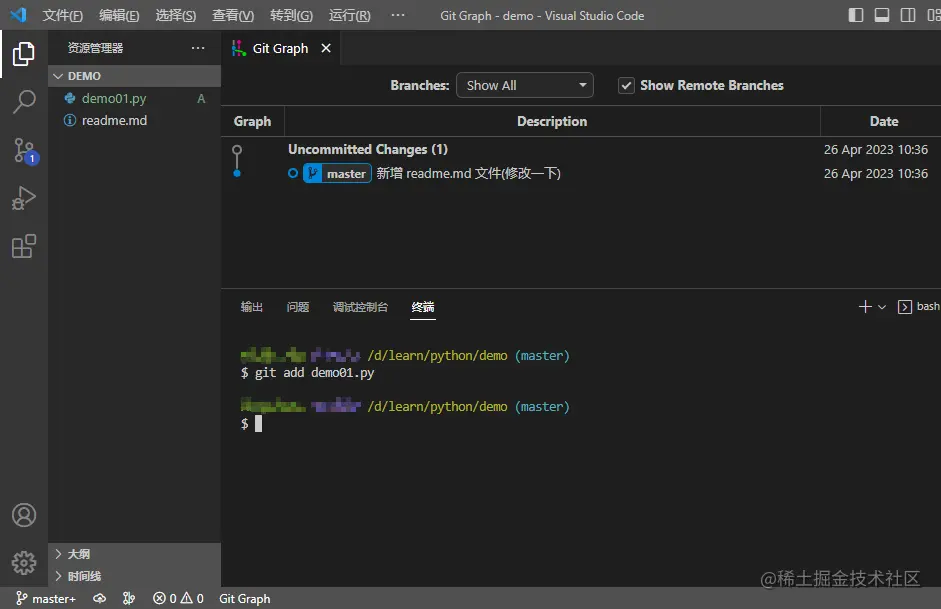The image size is (941, 609).
Task: Open the Explorer view in the activity bar
Action: click(24, 54)
